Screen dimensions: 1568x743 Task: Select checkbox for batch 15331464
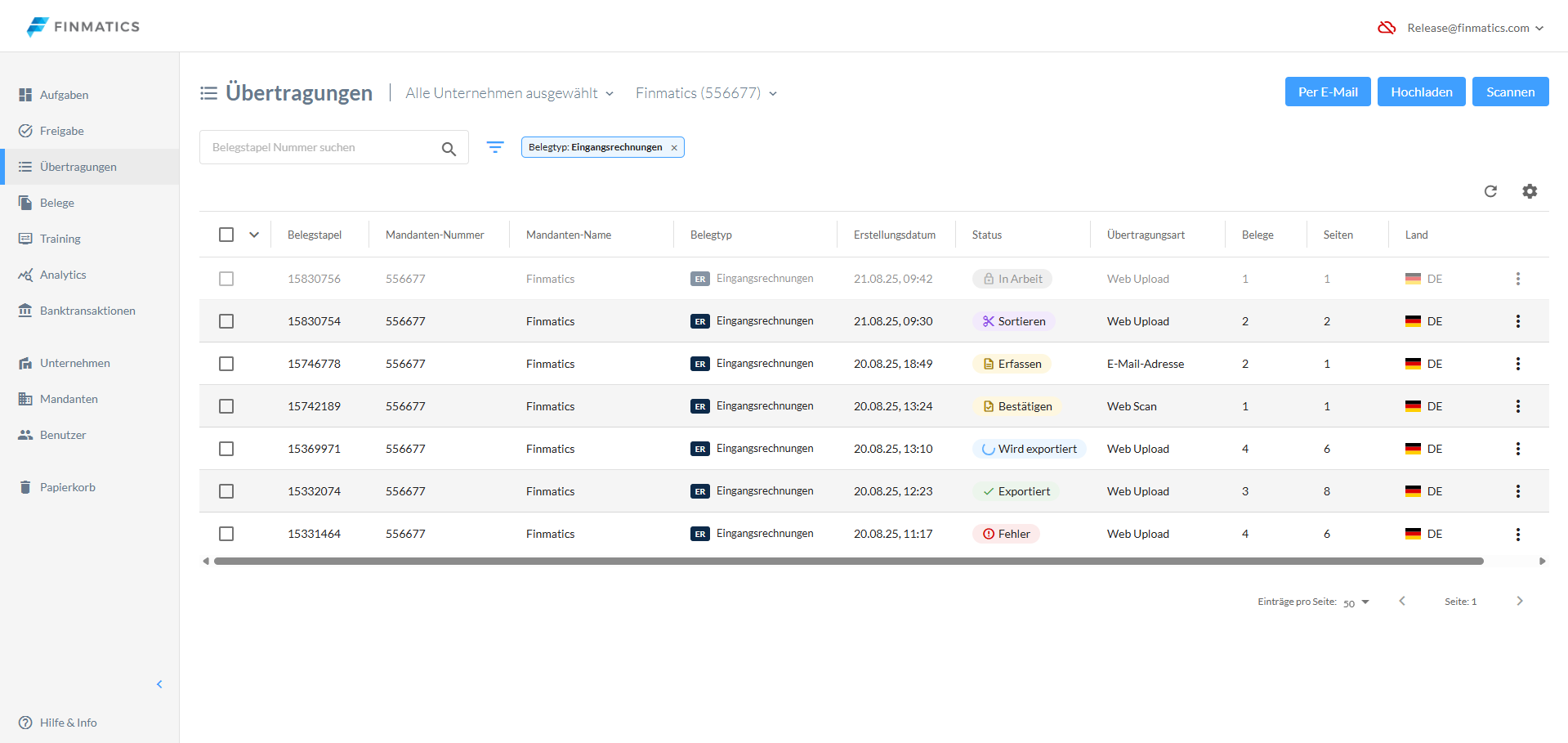click(226, 534)
